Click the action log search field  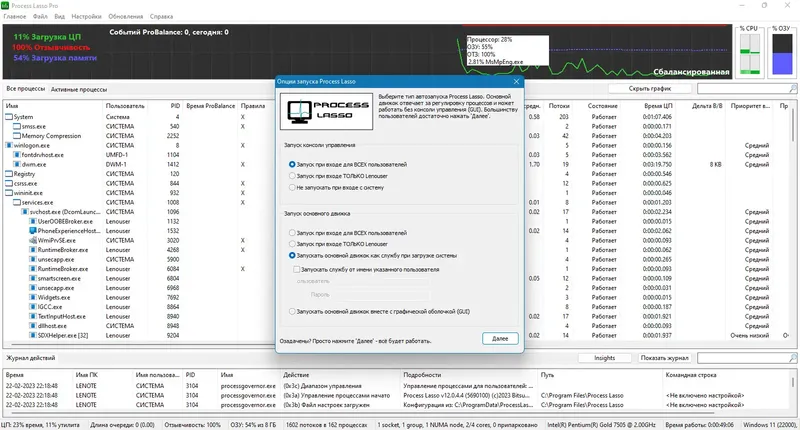point(743,358)
